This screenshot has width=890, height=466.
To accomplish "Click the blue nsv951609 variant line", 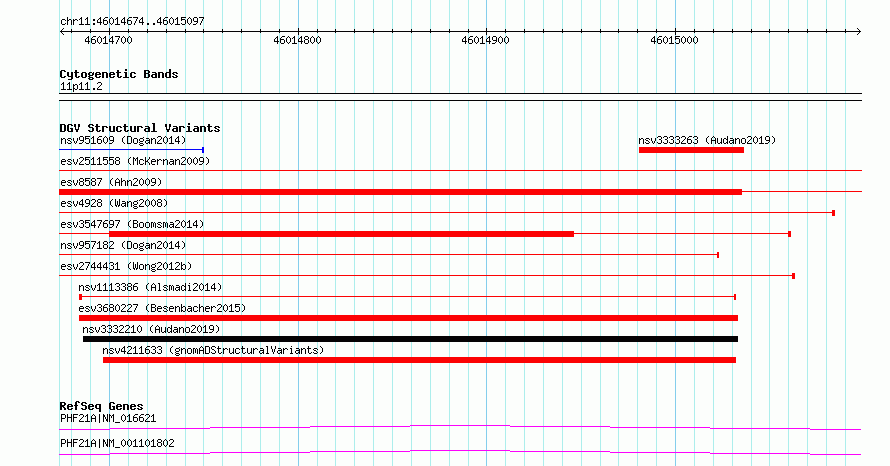I will pos(132,150).
